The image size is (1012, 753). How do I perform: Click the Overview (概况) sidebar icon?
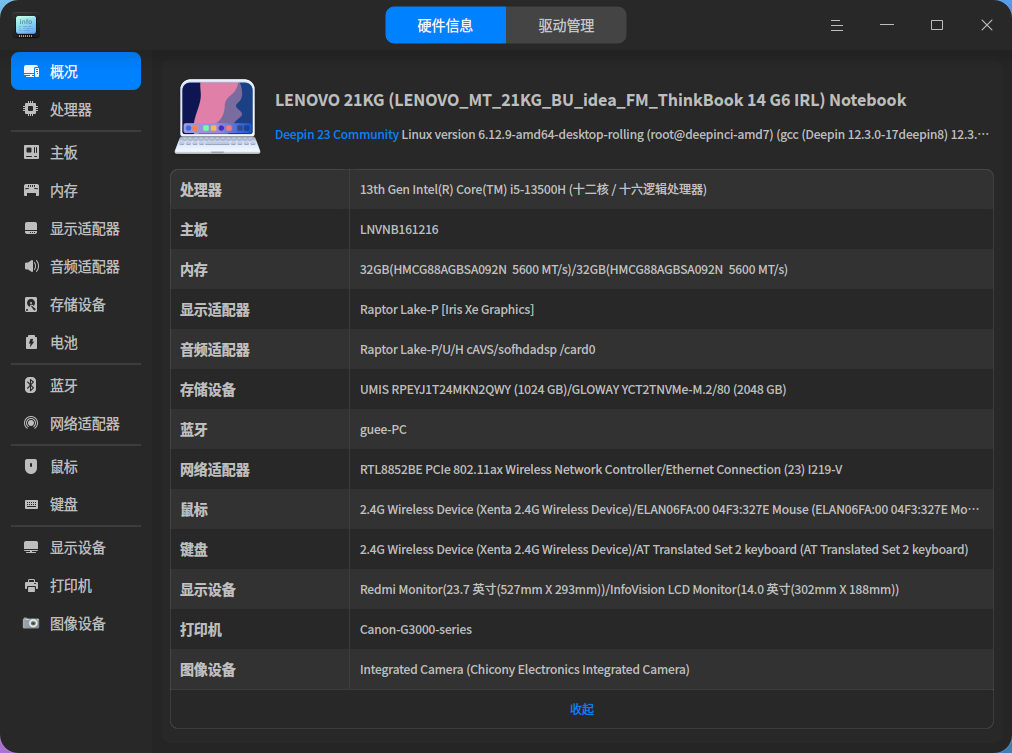[31, 71]
